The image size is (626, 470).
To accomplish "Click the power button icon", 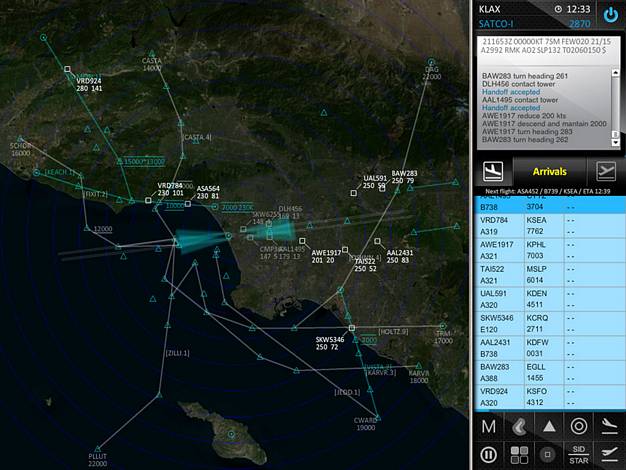I will 611,15.
